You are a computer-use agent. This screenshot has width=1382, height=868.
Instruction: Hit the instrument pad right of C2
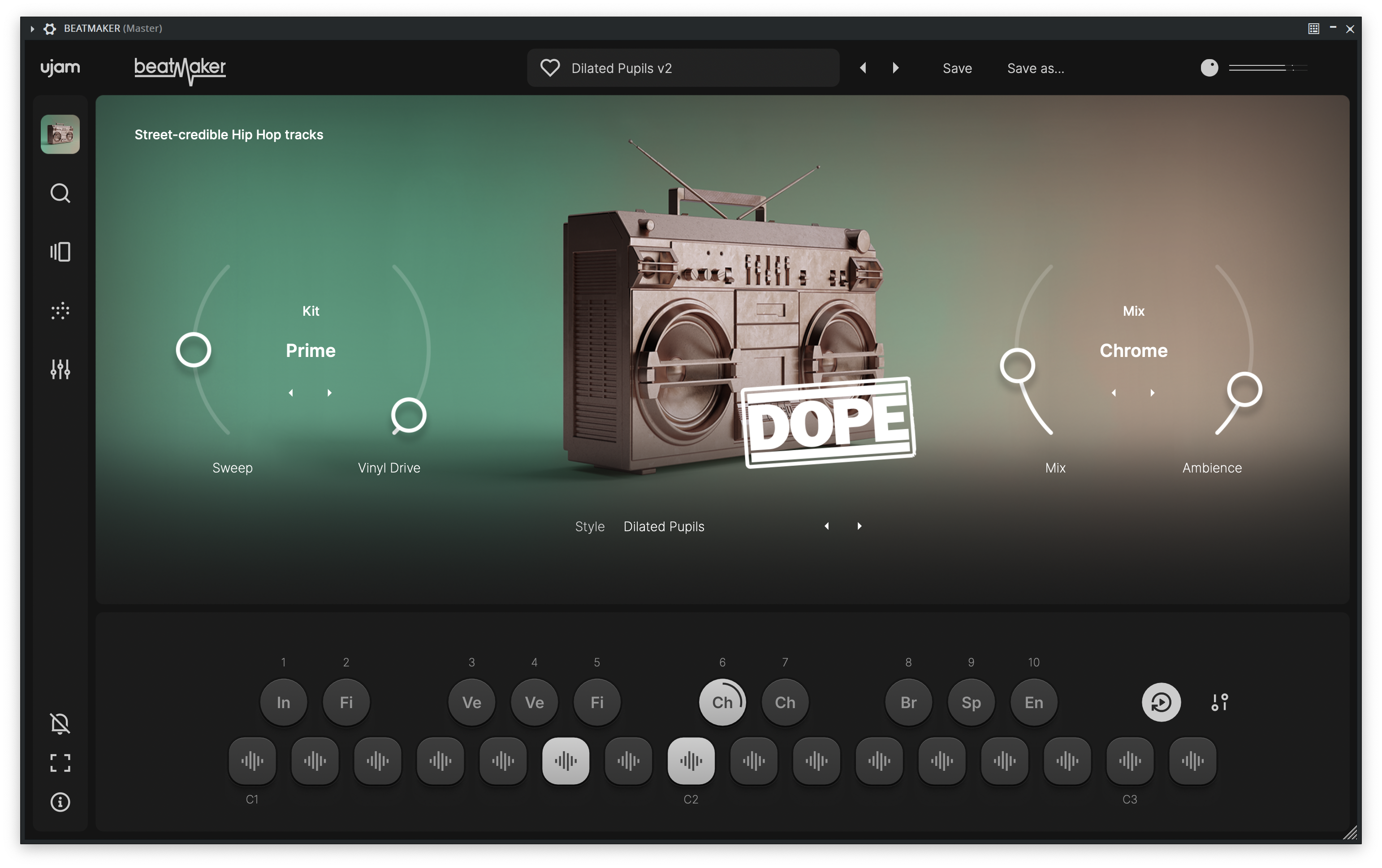tap(754, 761)
